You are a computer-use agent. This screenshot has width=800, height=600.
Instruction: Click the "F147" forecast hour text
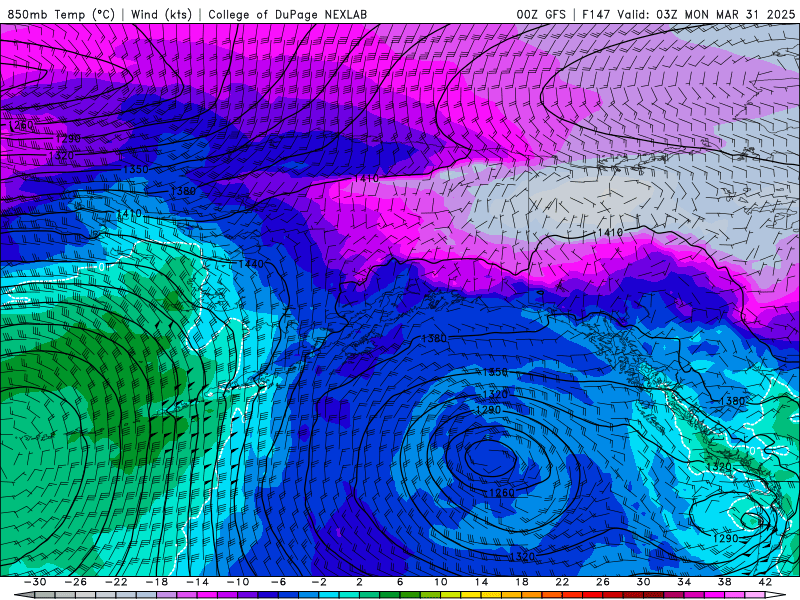596,14
